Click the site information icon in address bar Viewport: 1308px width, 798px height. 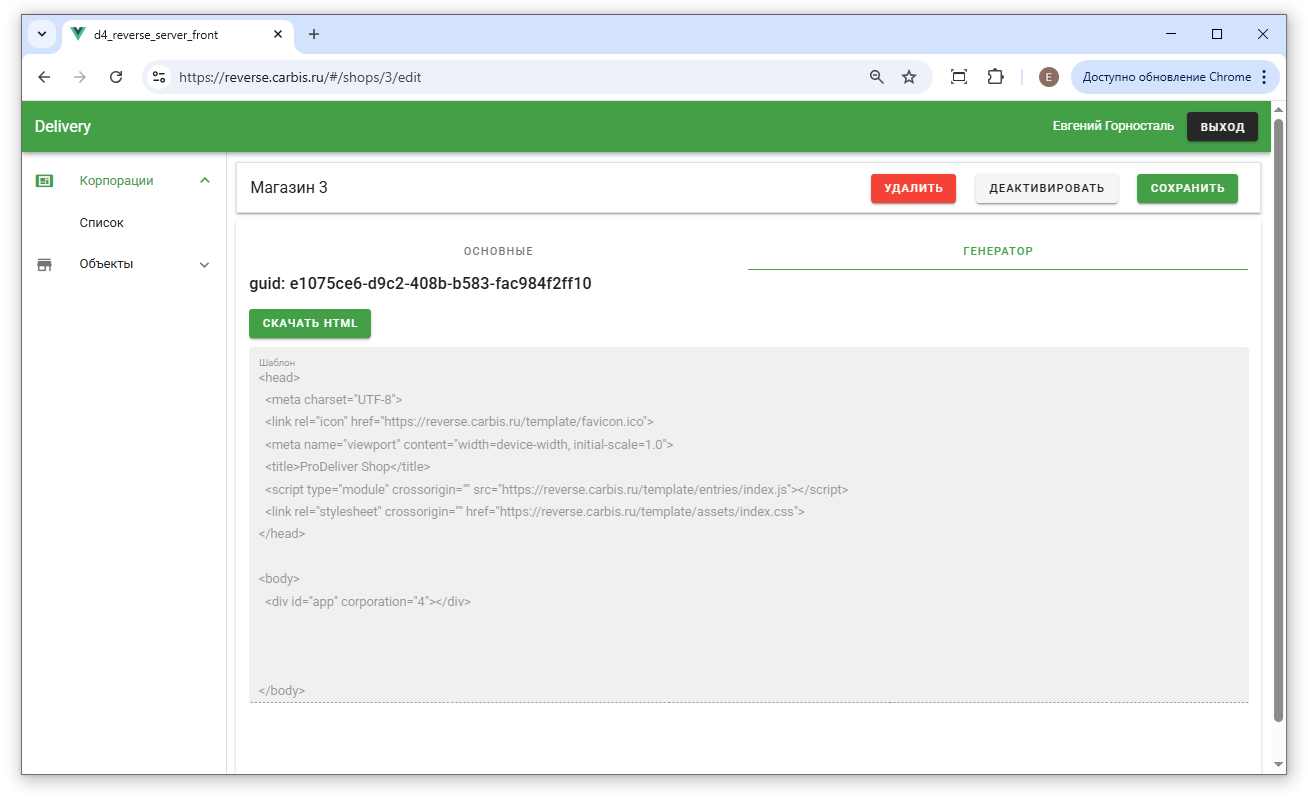click(x=159, y=77)
